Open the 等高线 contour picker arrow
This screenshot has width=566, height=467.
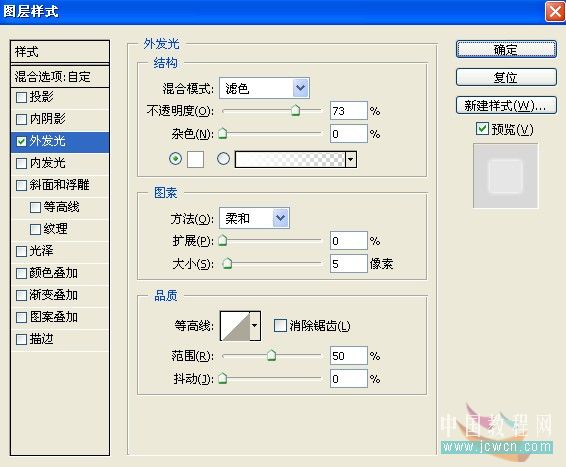tap(255, 326)
